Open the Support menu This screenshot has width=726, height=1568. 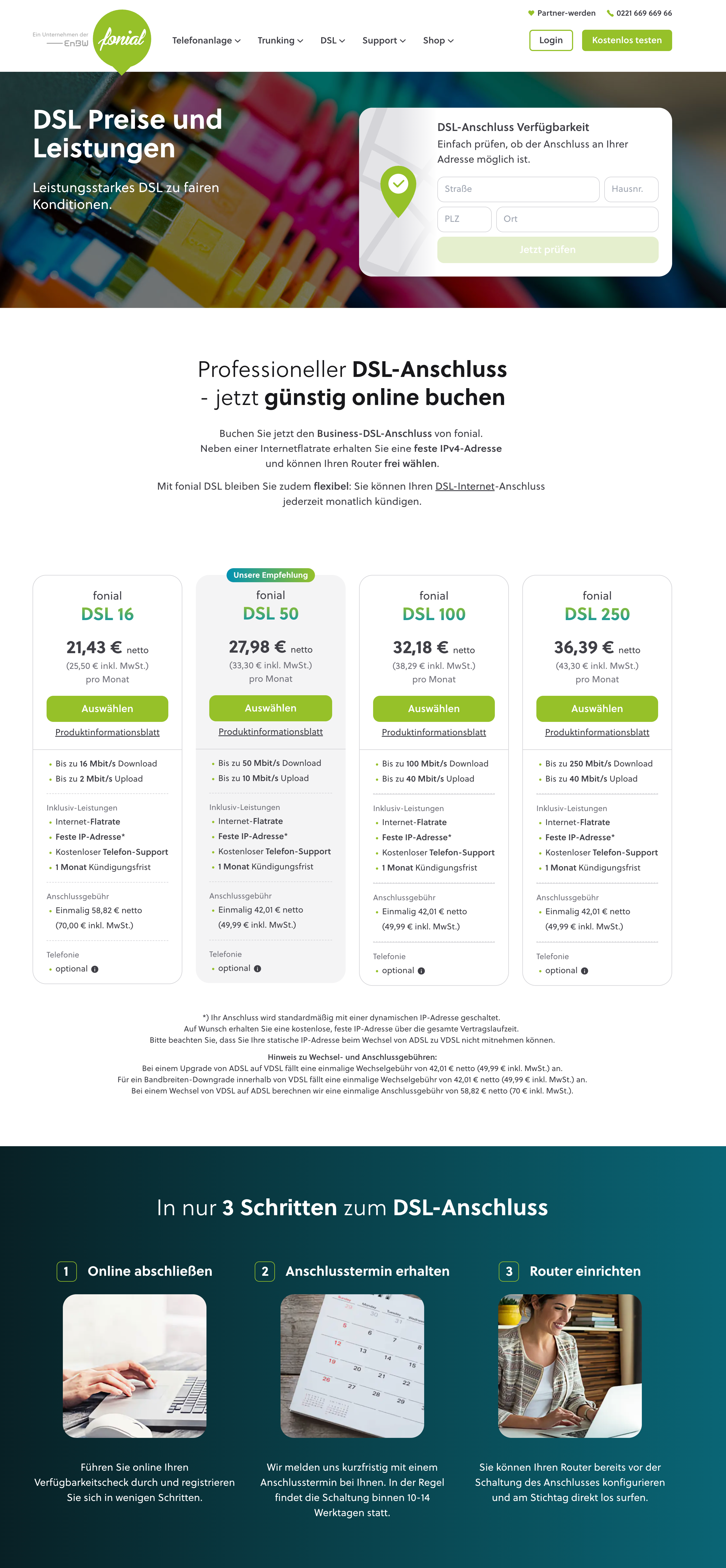(x=384, y=41)
